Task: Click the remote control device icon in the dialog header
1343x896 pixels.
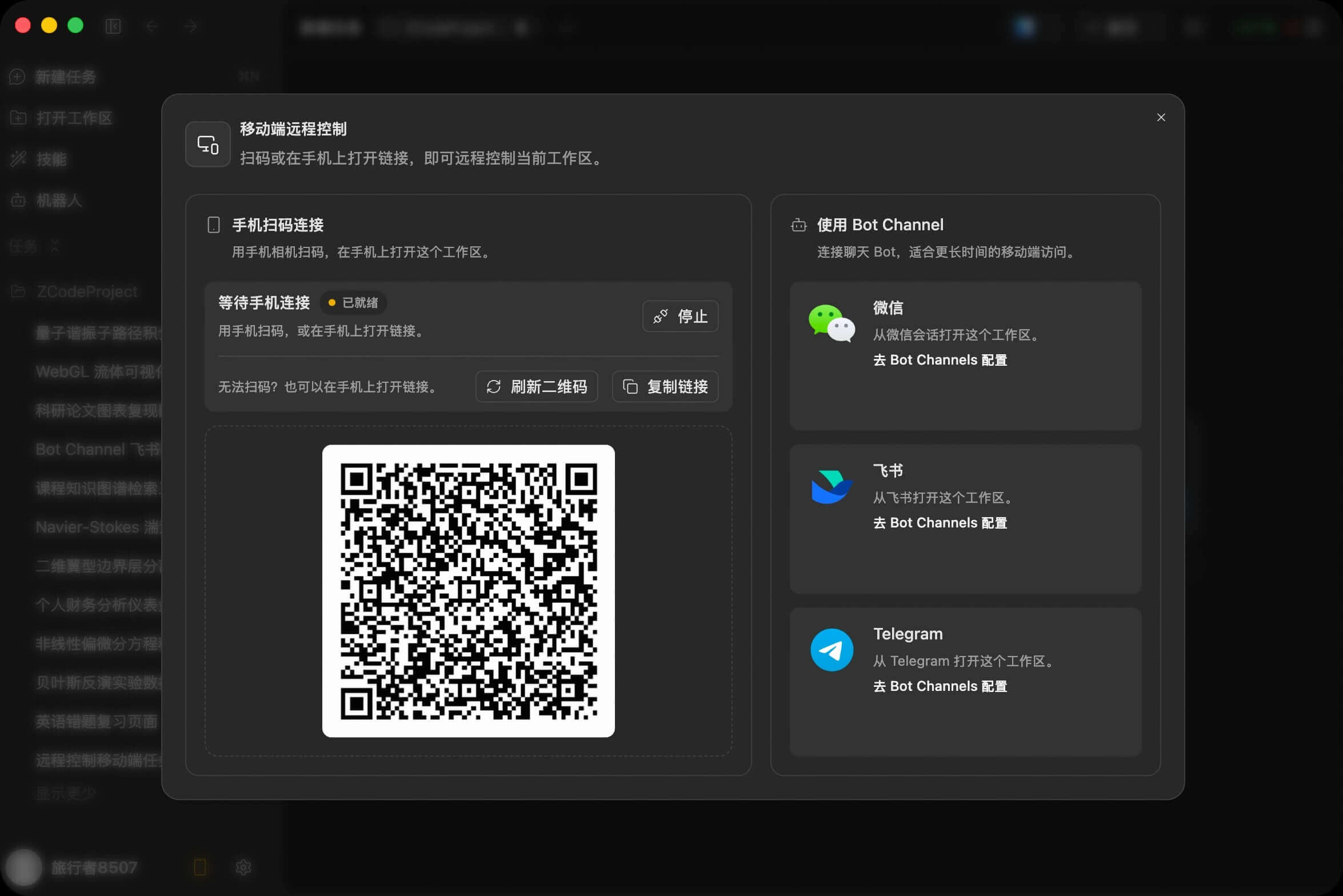Action: (x=208, y=144)
